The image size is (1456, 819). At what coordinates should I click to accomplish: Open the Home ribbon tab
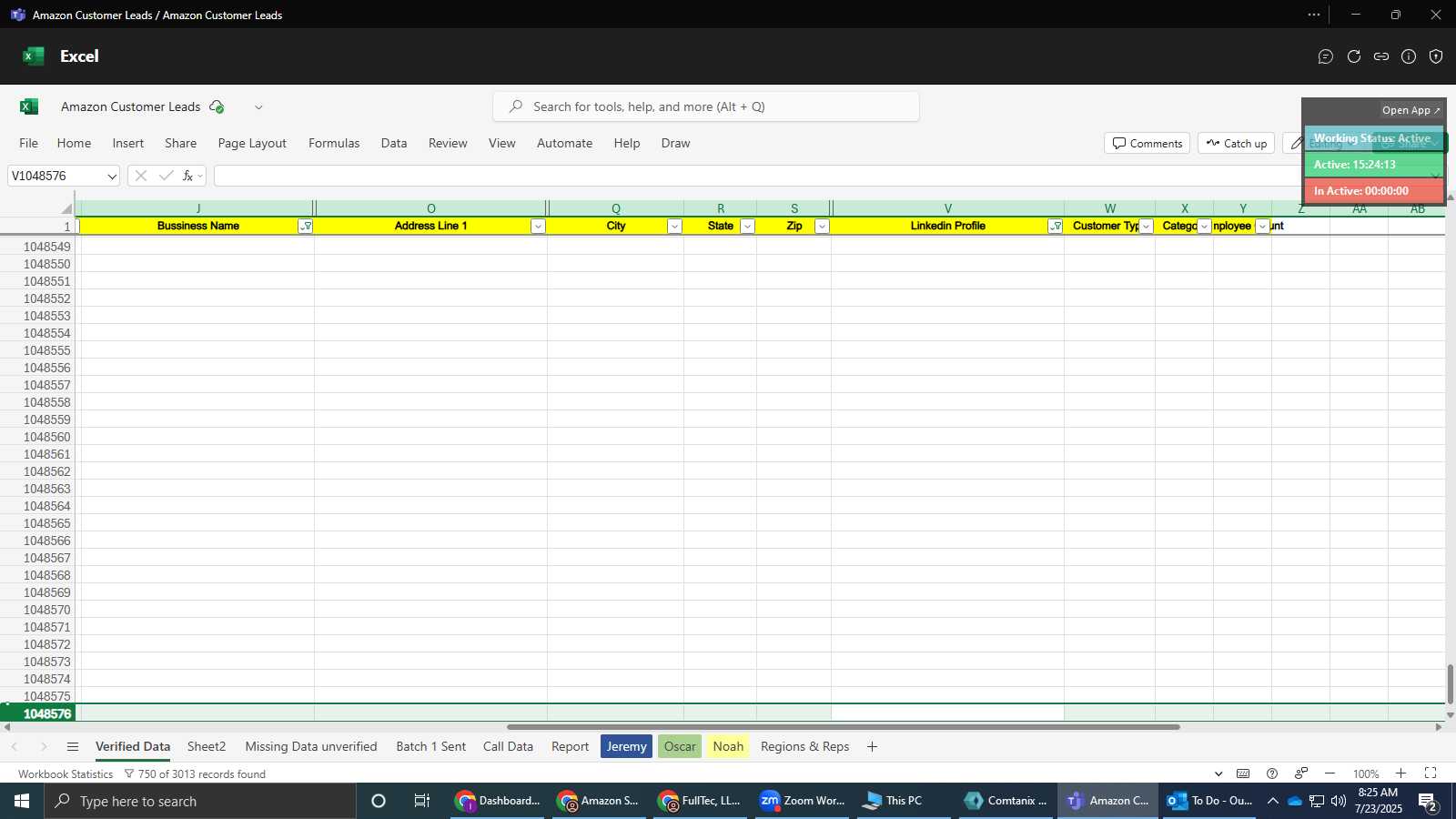click(74, 143)
